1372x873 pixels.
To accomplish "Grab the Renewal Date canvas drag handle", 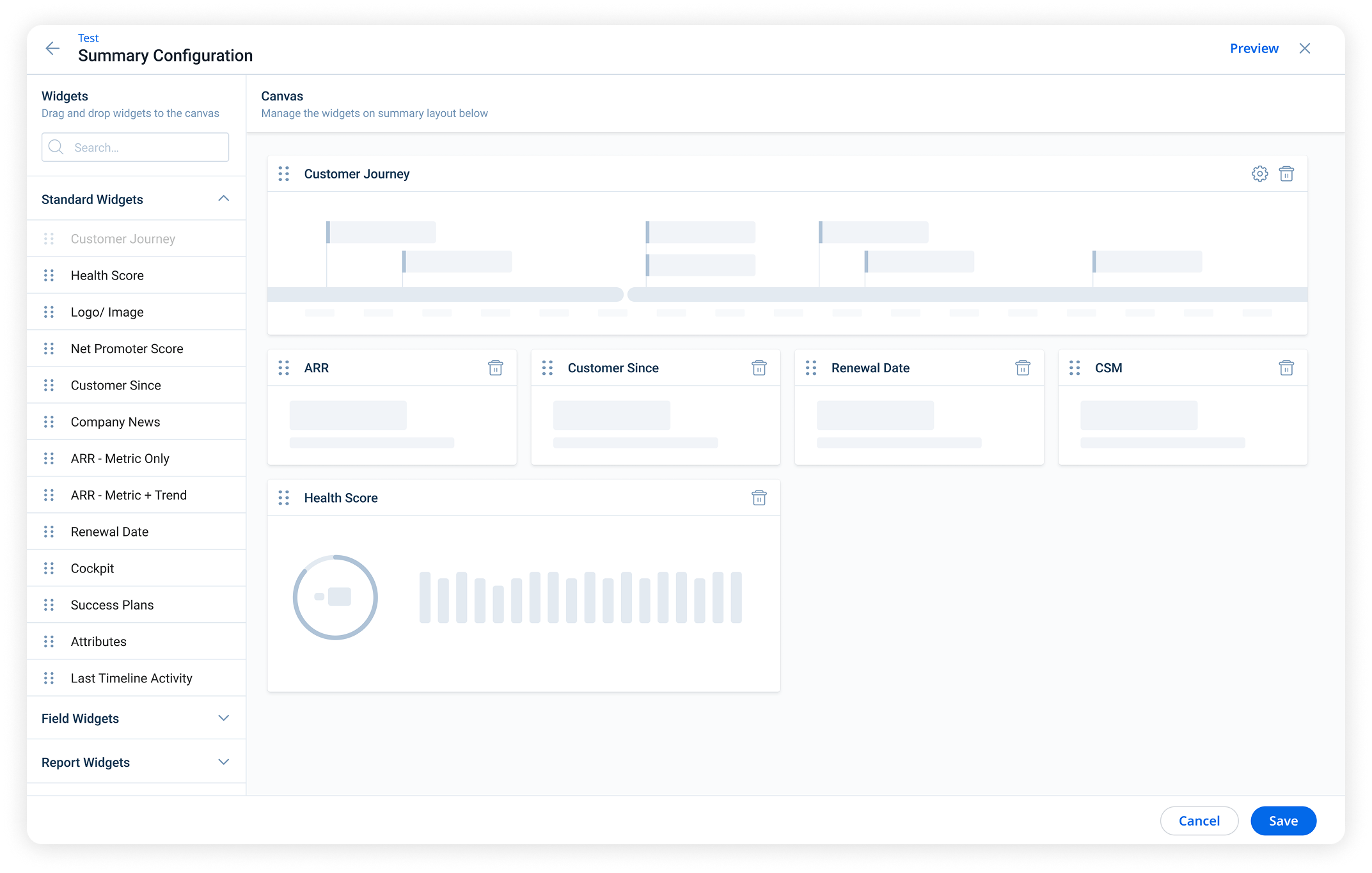I will pos(810,367).
